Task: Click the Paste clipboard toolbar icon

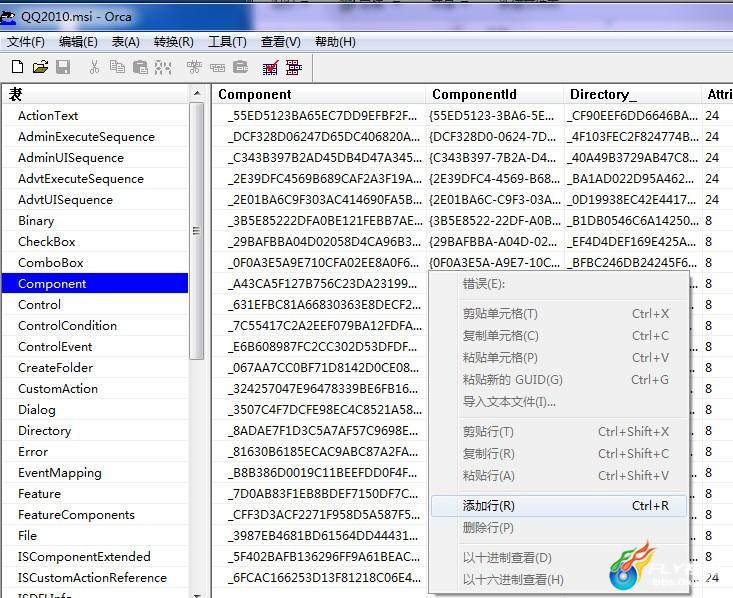Action: [140, 67]
